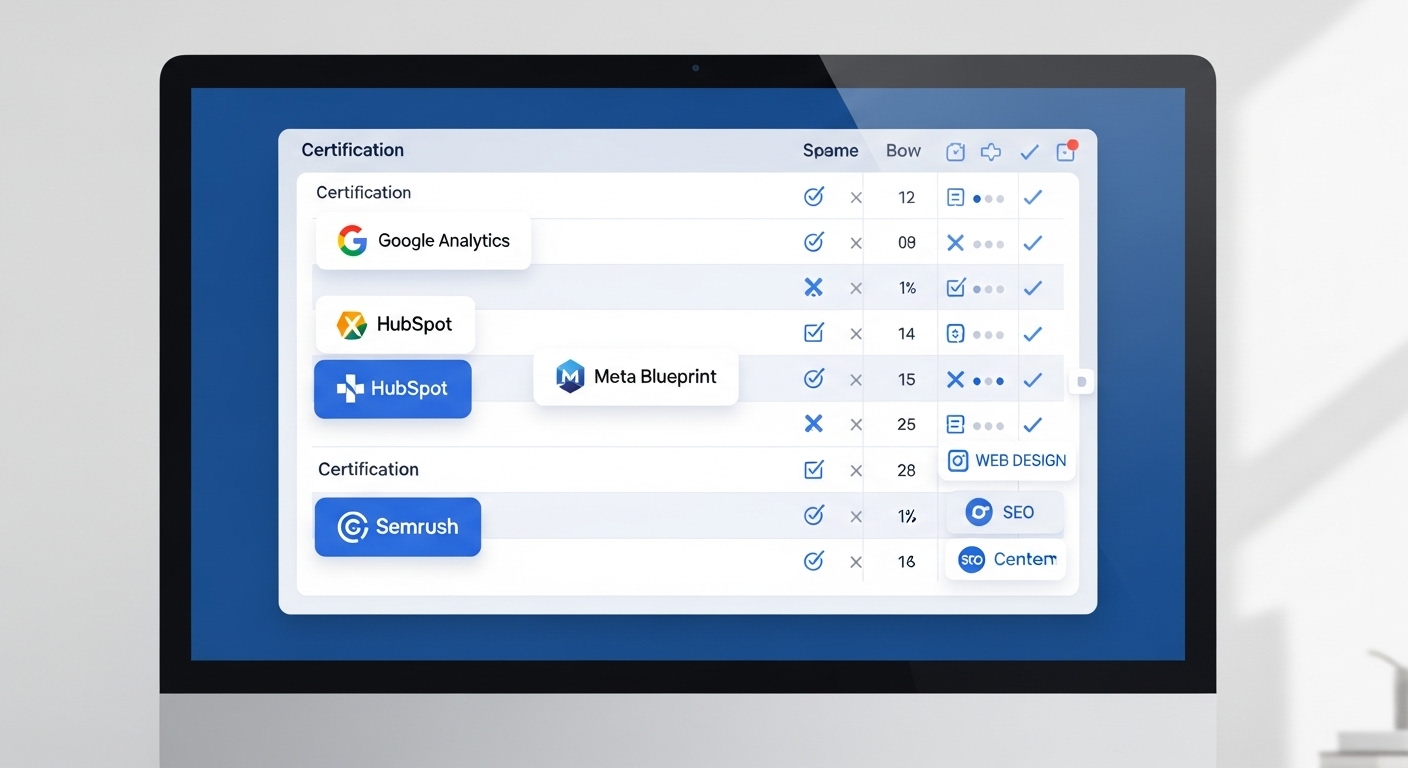Viewport: 1408px width, 768px height.
Task: Click the number 16 cell
Action: pyautogui.click(x=906, y=562)
